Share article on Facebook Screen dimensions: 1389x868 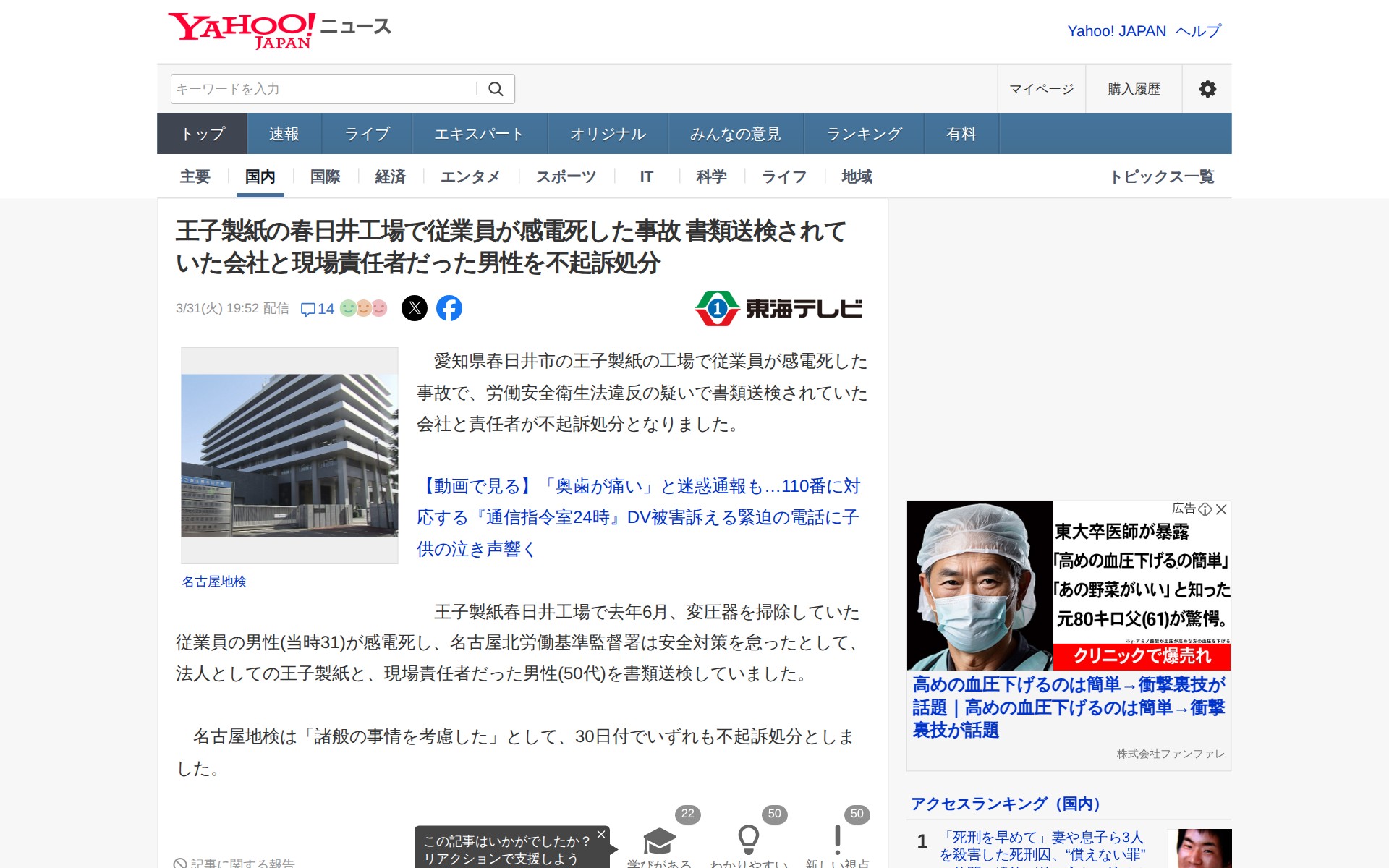[x=449, y=308]
